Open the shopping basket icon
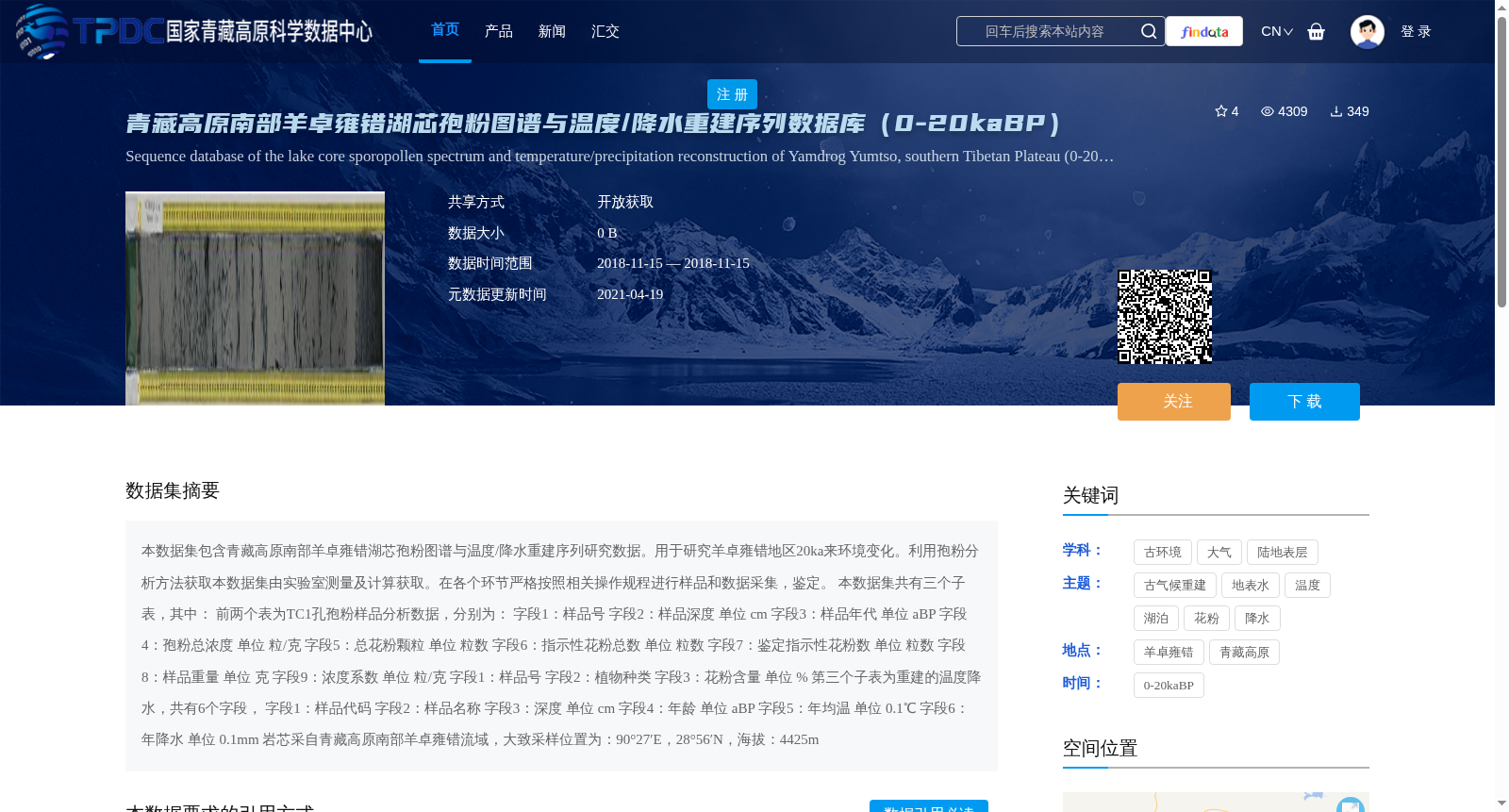1509x812 pixels. 1317,31
